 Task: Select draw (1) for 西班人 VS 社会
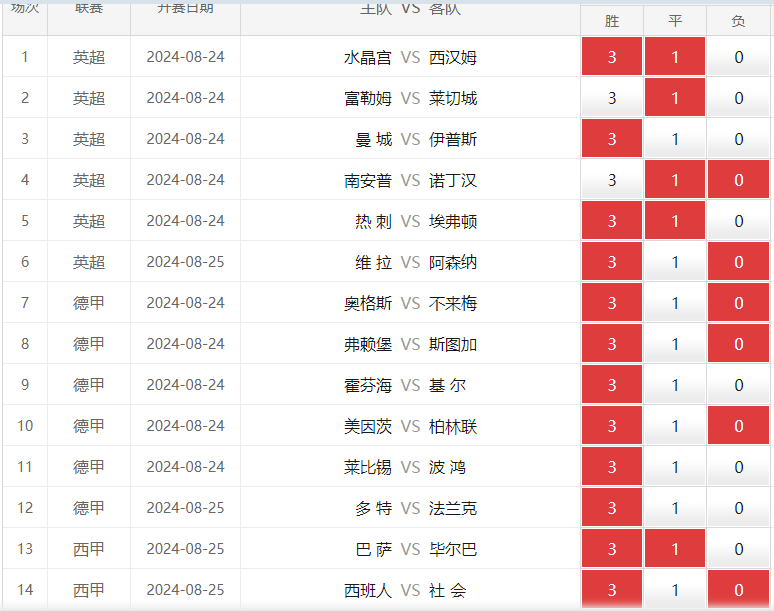coord(675,589)
